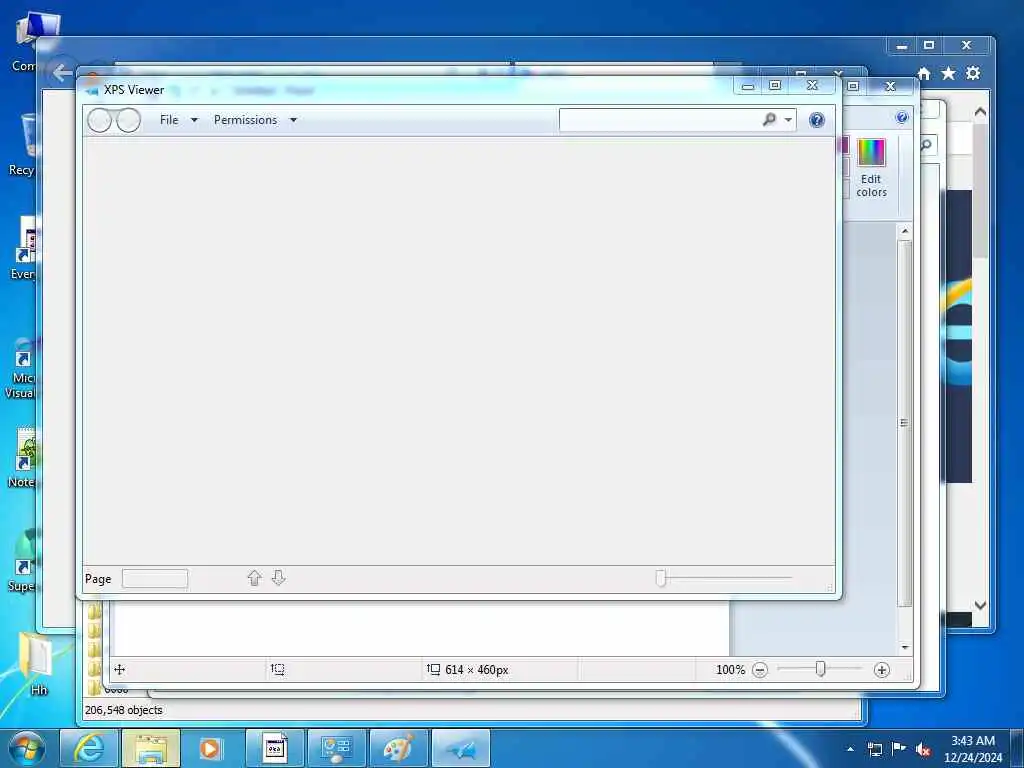Click Internet Explorer scrollbar down arrow
Screen dimensions: 1024x768
point(980,605)
